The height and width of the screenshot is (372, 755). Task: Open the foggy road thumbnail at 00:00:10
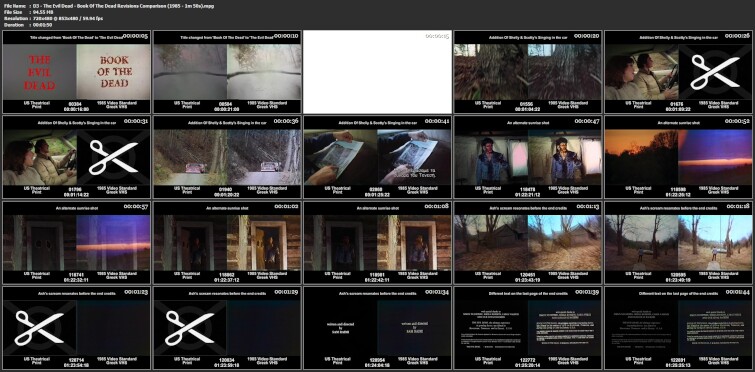tap(227, 72)
